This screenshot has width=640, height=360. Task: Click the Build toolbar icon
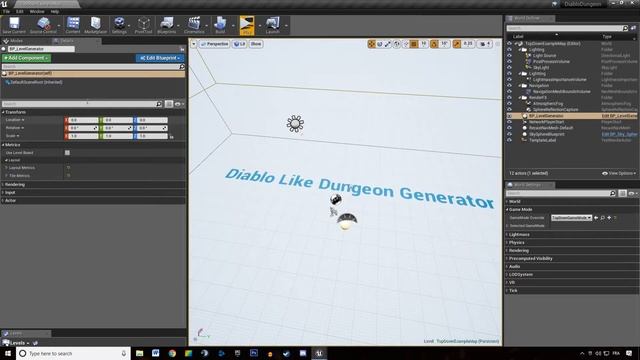(220, 25)
